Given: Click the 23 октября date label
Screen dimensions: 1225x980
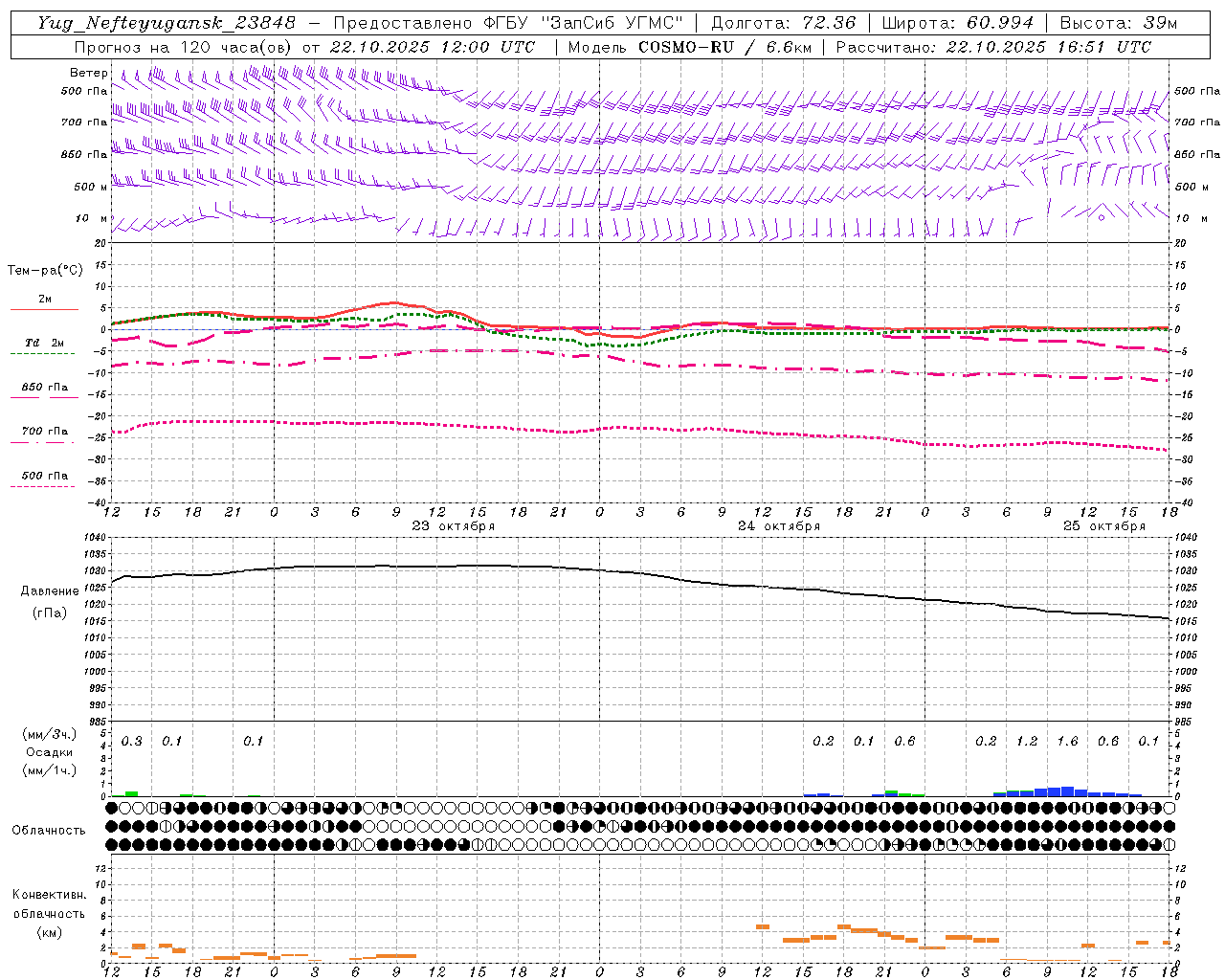Looking at the screenshot, I should [453, 526].
